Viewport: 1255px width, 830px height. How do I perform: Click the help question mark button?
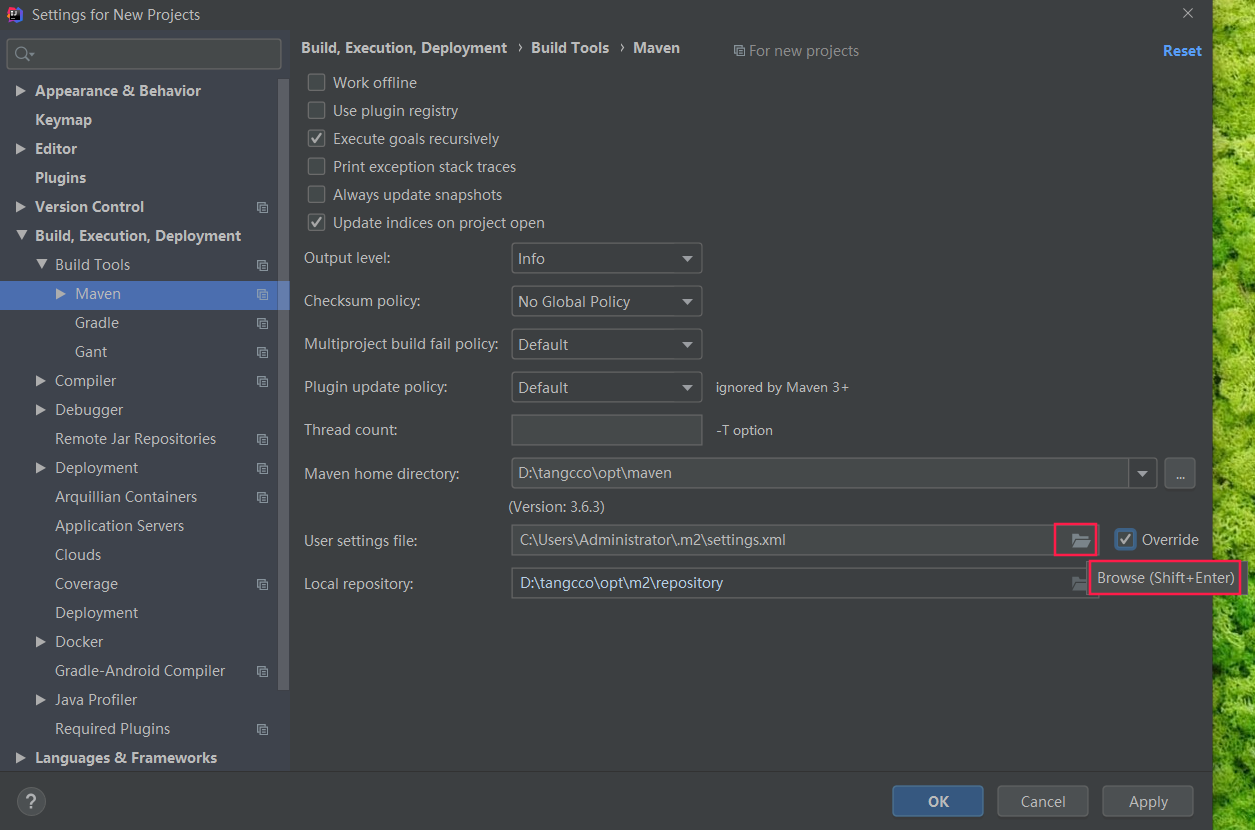point(31,801)
